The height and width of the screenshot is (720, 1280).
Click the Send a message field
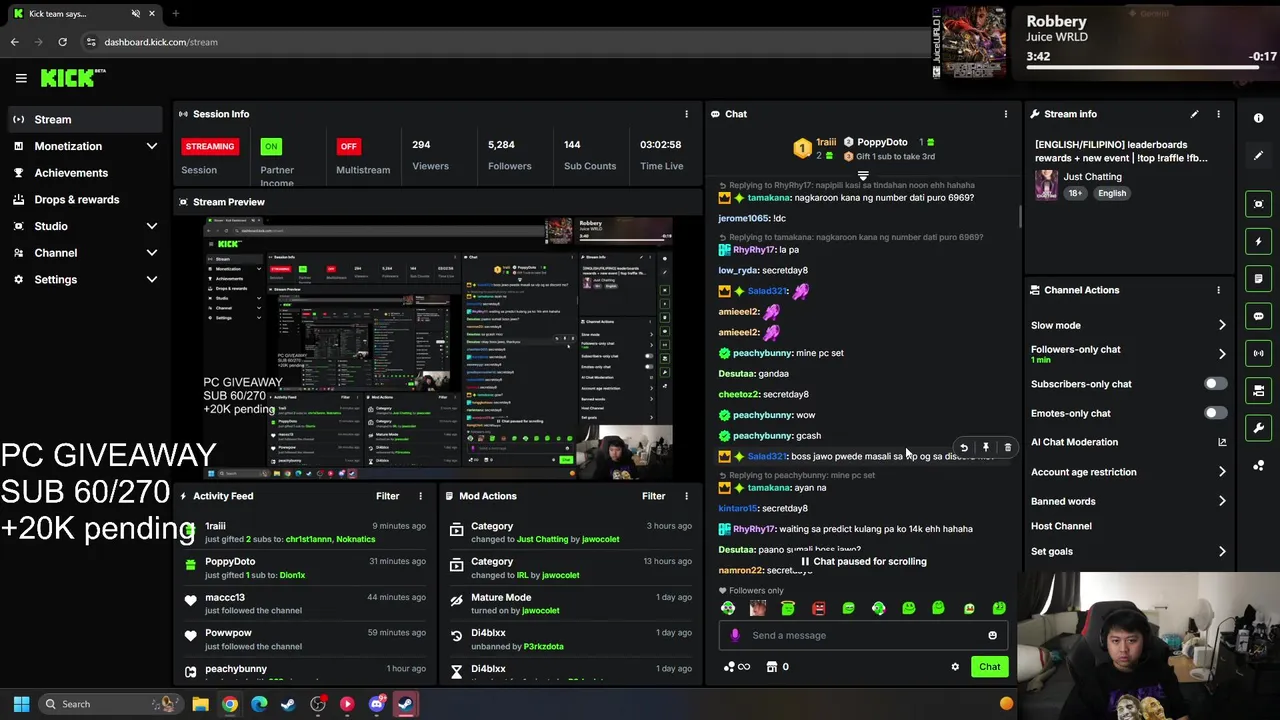(x=863, y=635)
